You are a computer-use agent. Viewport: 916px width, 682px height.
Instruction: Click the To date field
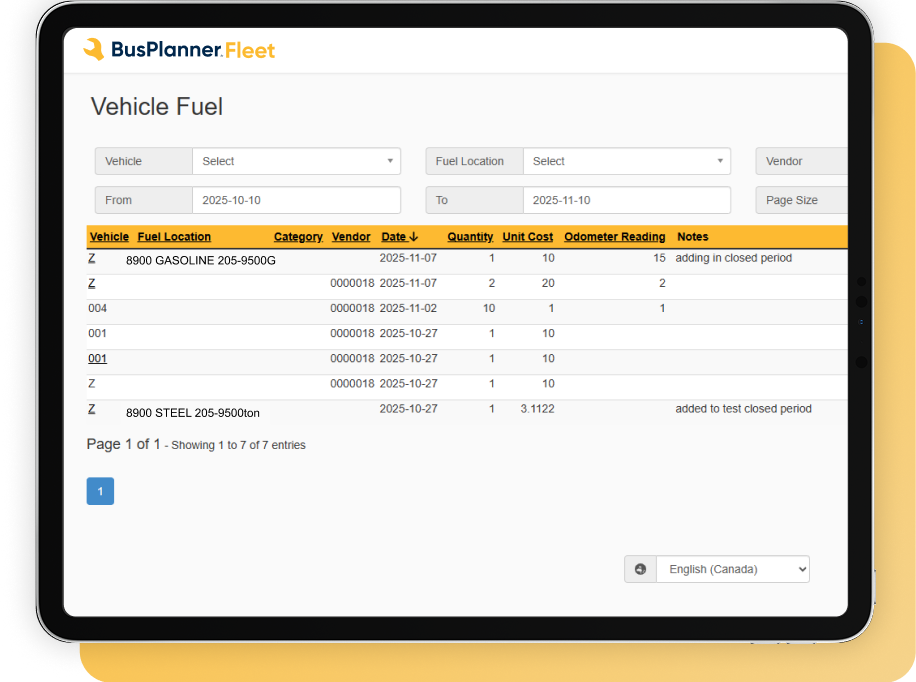tap(626, 200)
